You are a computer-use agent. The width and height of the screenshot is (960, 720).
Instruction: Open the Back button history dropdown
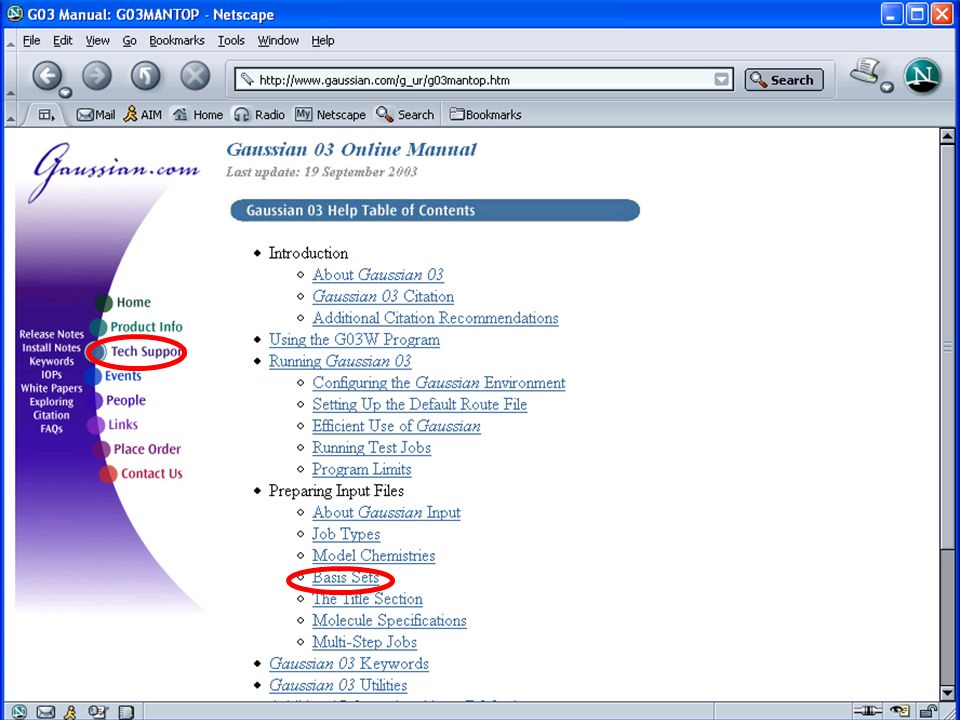(65, 93)
